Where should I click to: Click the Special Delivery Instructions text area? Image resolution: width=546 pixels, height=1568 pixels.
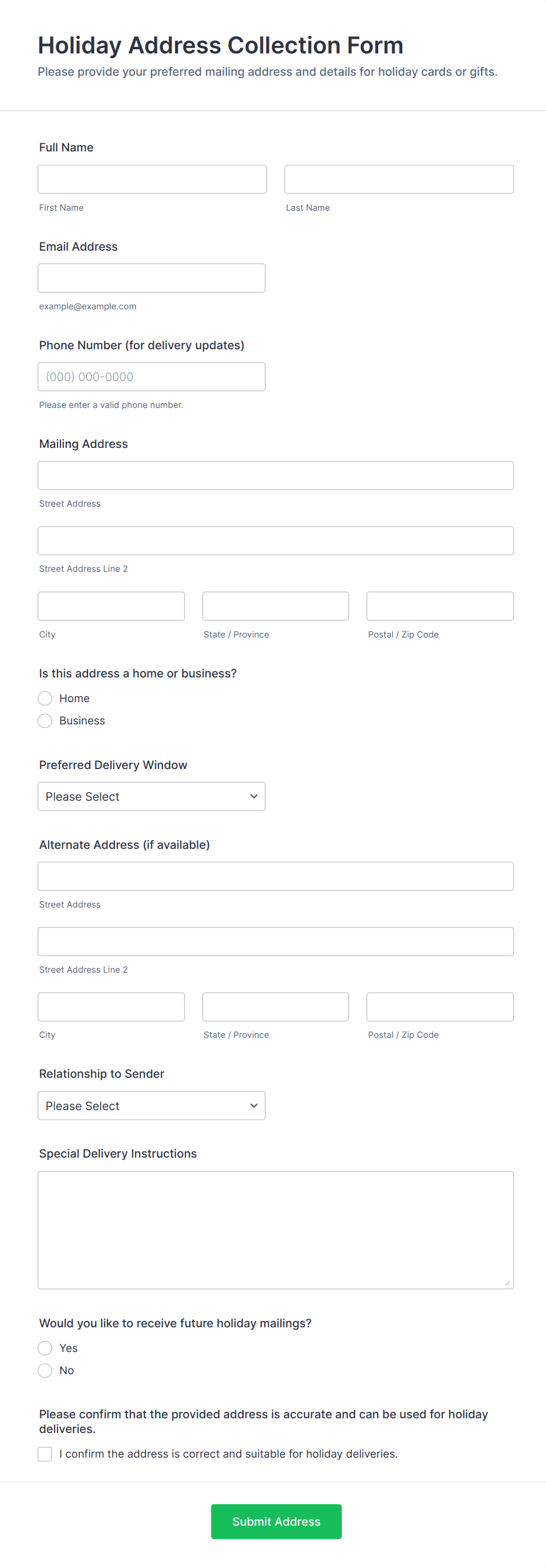275,1229
